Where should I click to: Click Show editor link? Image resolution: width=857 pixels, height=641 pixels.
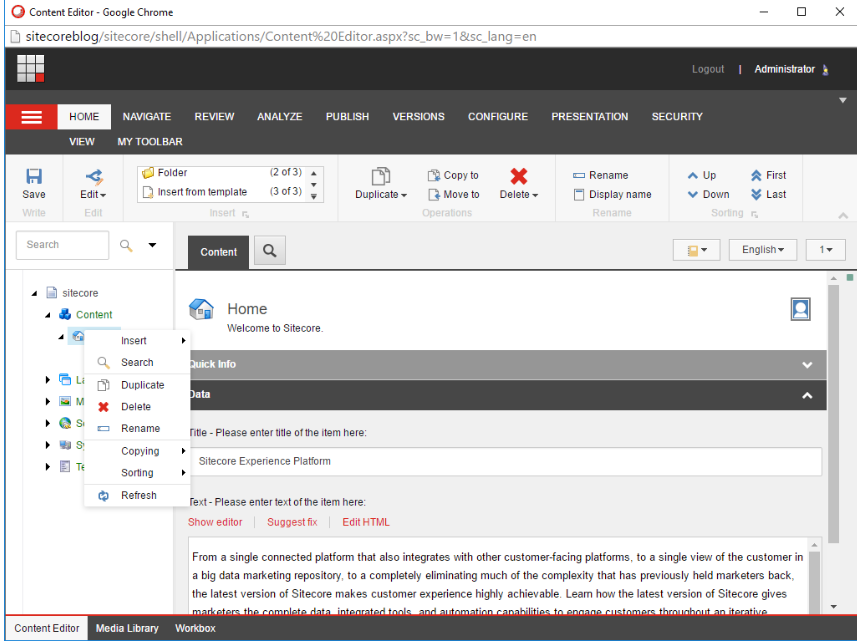tap(215, 522)
